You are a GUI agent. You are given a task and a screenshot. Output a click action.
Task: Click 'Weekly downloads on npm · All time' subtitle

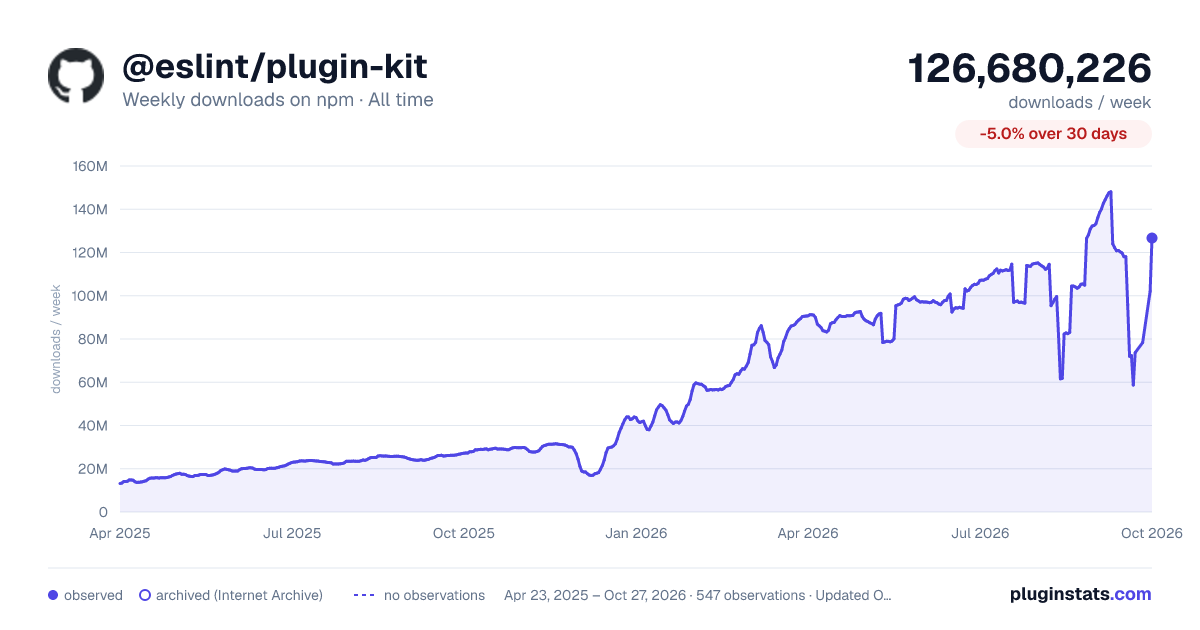pos(278,100)
